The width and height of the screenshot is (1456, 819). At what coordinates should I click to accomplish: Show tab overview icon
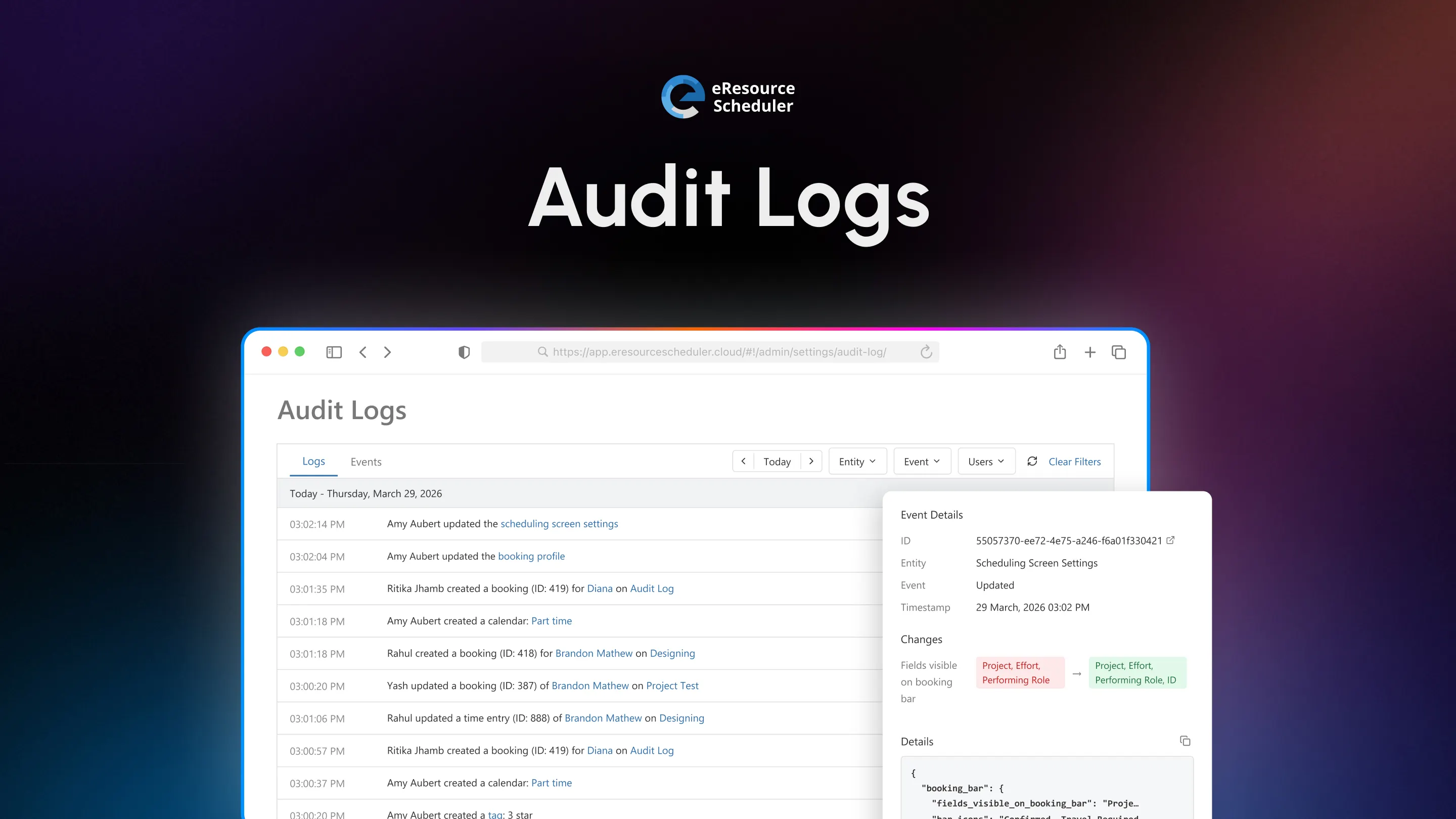1119,352
